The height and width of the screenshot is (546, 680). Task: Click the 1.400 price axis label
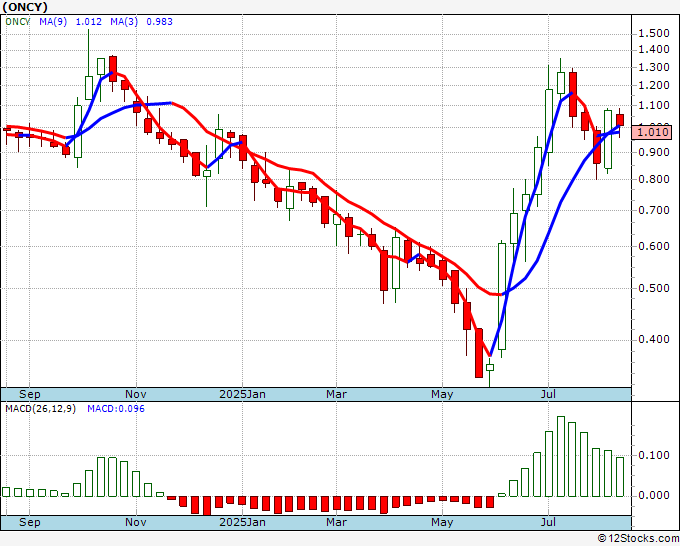click(x=654, y=50)
